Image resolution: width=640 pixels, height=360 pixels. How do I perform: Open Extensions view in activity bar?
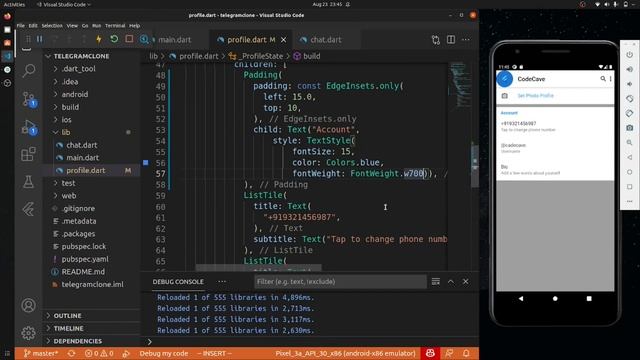28,154
